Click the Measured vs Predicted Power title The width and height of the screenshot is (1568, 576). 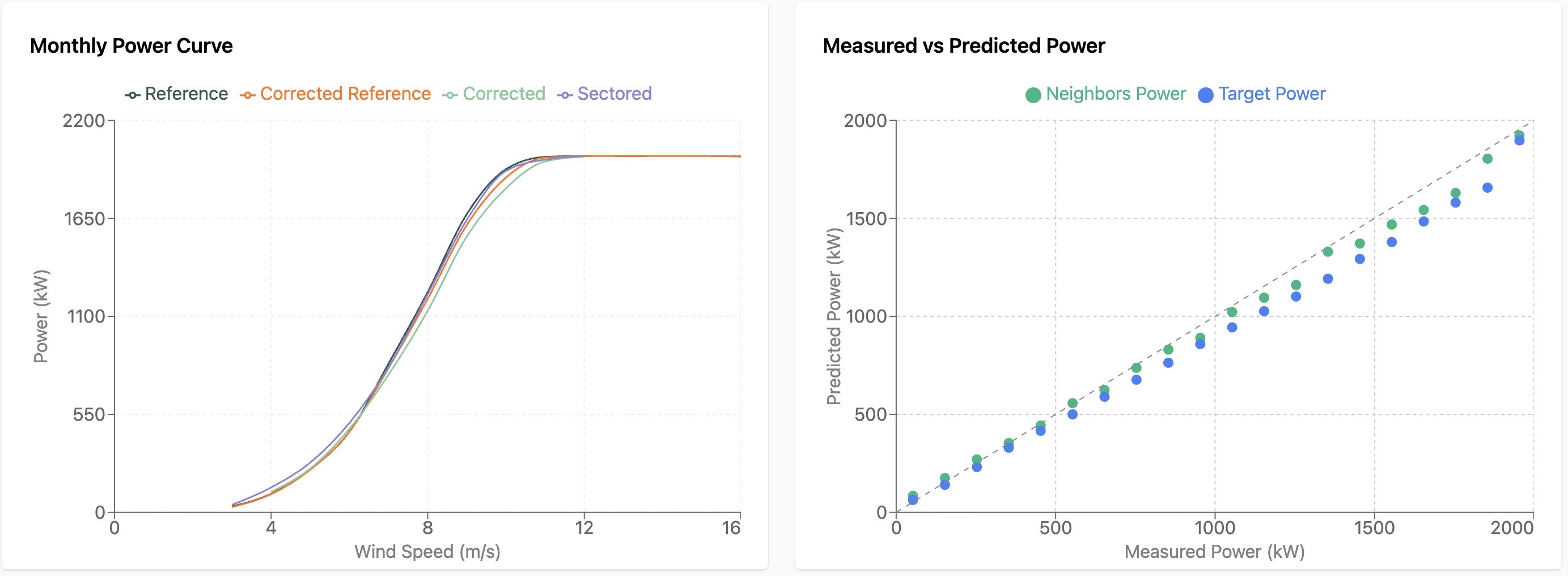pos(964,46)
